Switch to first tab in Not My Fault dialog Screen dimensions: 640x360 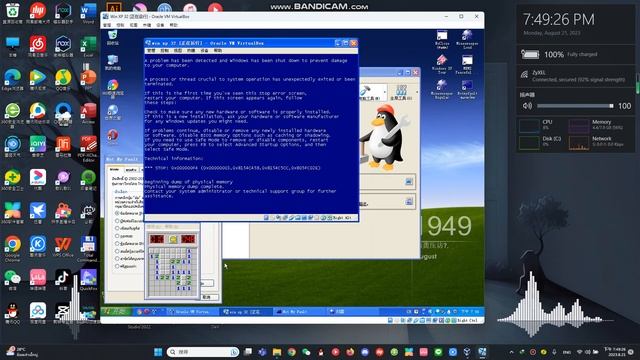(x=115, y=169)
